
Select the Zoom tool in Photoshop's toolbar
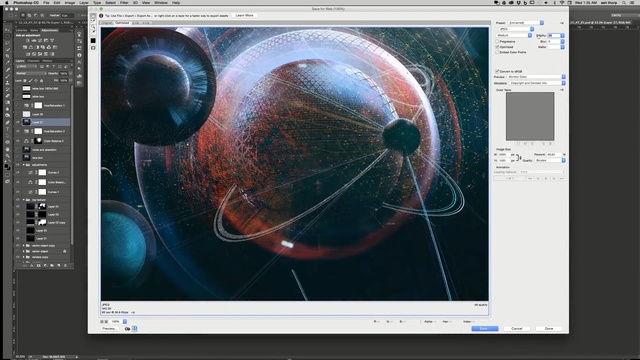tap(7, 156)
